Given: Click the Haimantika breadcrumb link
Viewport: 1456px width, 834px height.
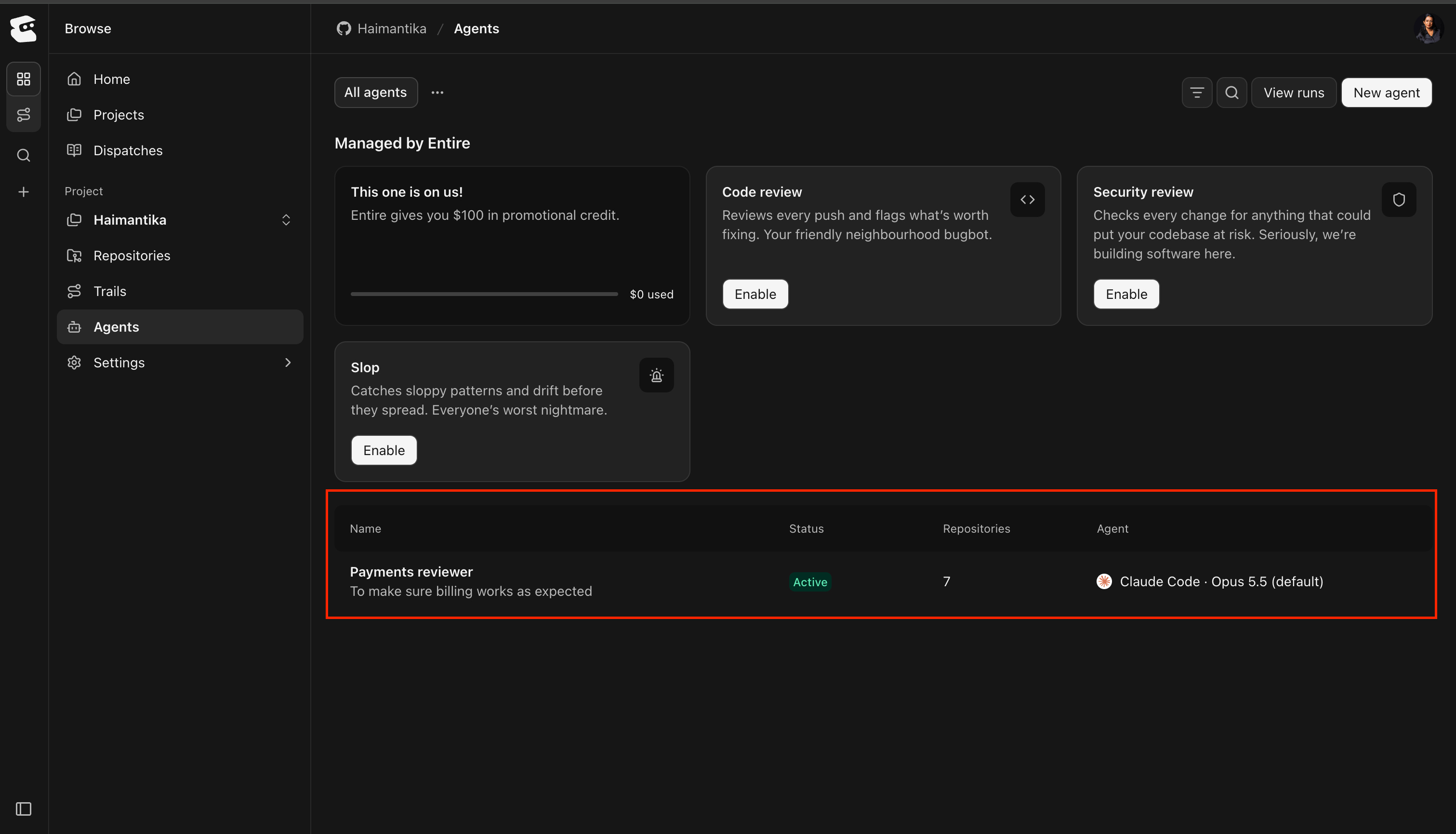Looking at the screenshot, I should pyautogui.click(x=392, y=28).
